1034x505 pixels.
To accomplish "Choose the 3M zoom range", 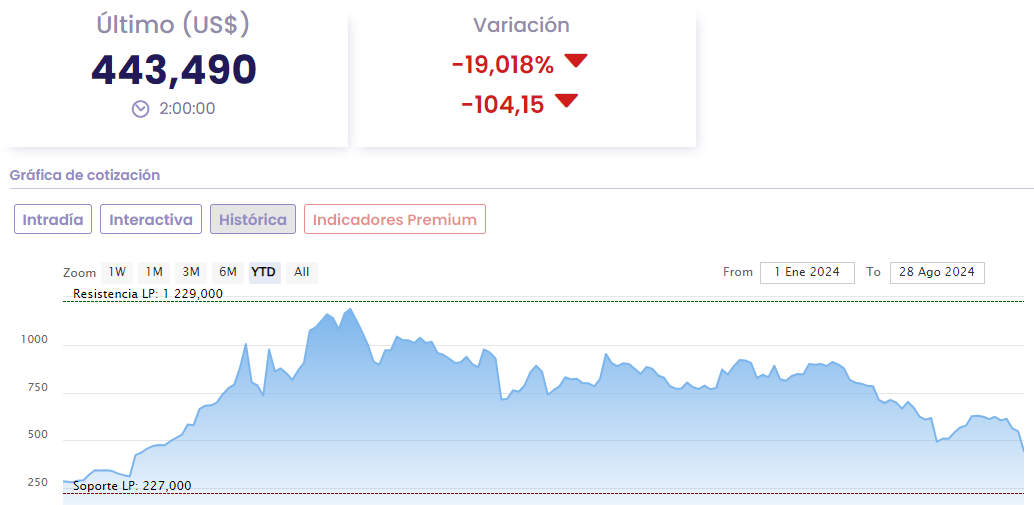I will pyautogui.click(x=190, y=272).
